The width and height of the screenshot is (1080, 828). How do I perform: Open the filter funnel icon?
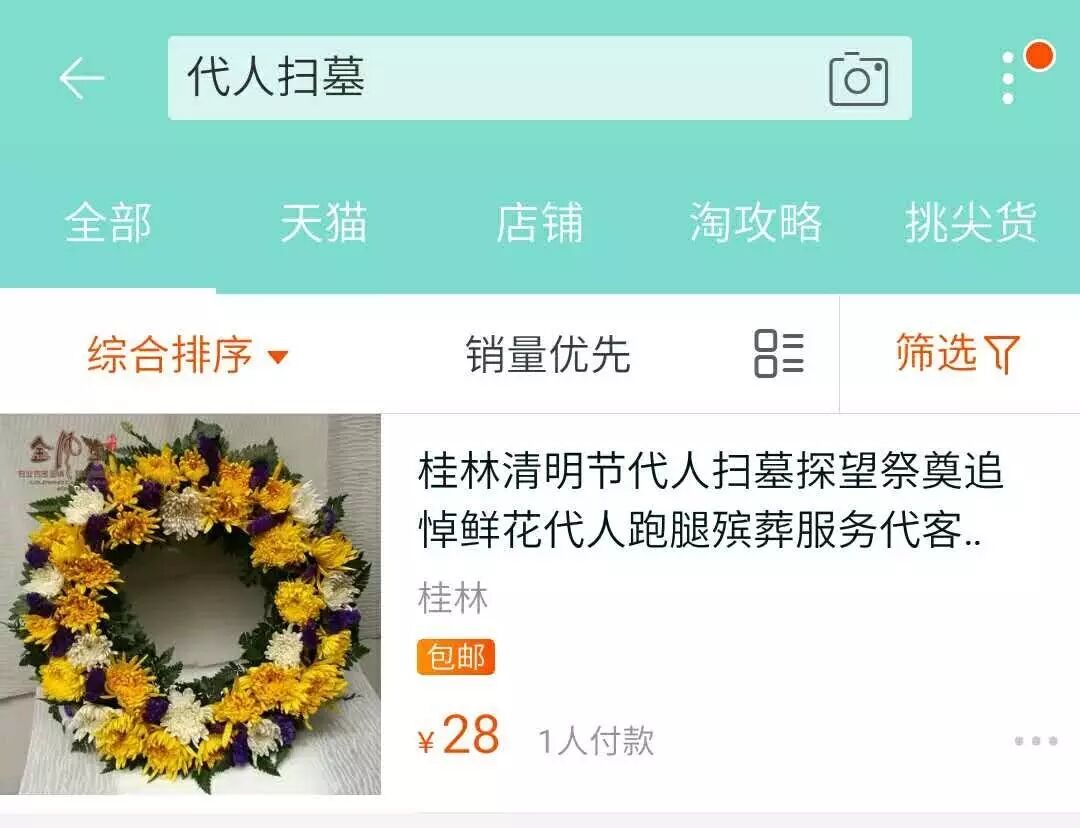pyautogui.click(x=1001, y=354)
